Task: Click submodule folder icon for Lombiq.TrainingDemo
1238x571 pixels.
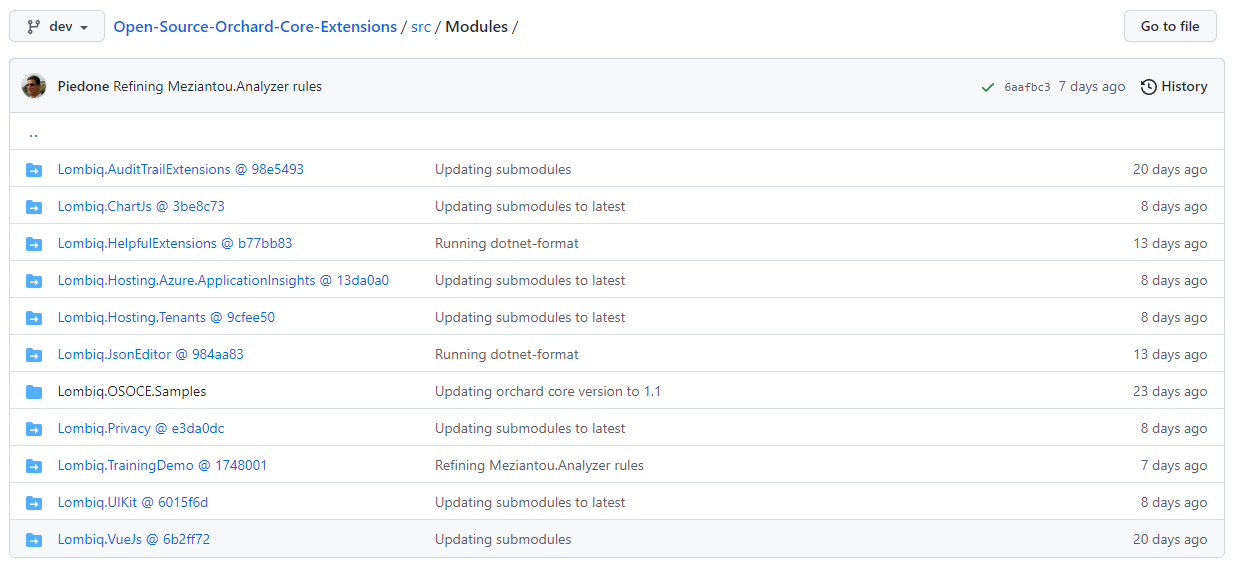Action: pos(34,466)
